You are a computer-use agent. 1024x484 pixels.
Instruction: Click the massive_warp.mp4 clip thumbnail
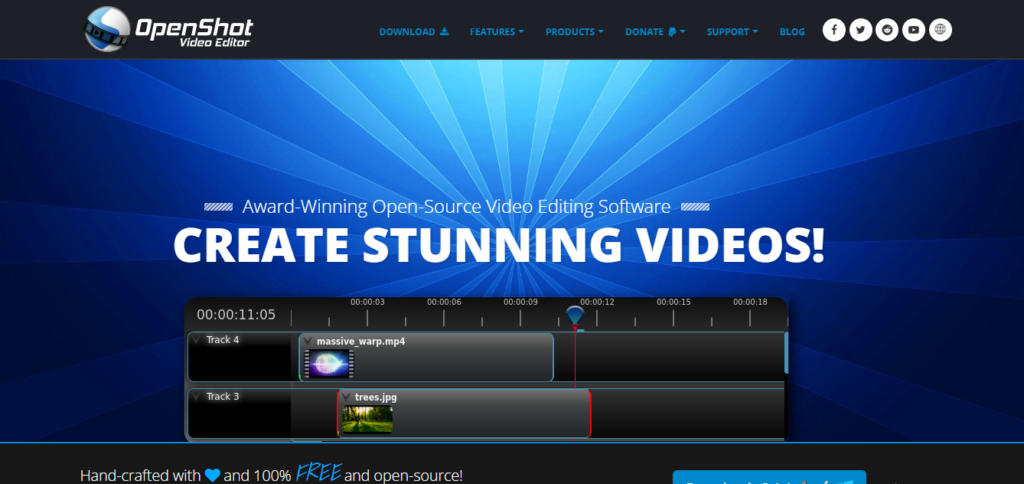(330, 364)
